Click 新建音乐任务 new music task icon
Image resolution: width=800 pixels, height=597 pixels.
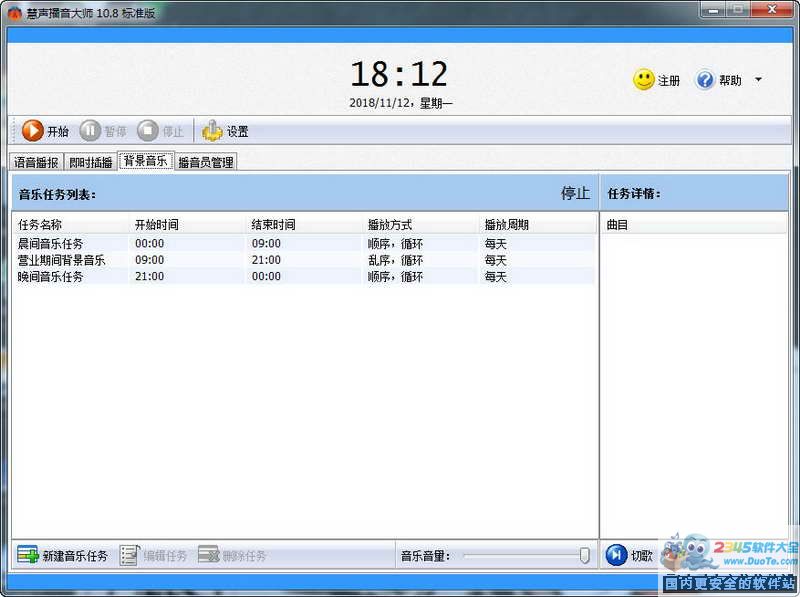pyautogui.click(x=28, y=555)
